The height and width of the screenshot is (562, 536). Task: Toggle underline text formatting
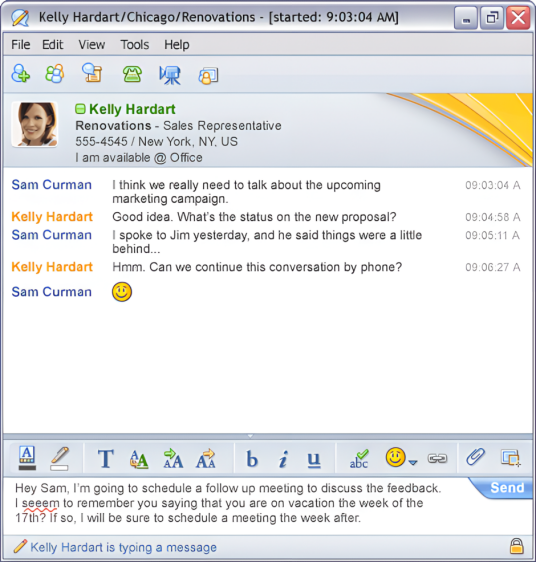[314, 459]
